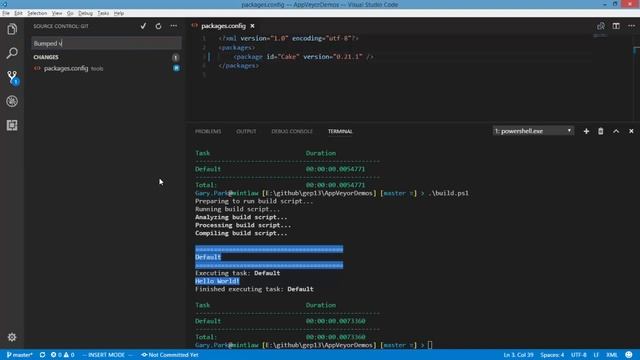The image size is (640, 360).
Task: Click the modified badge beside packages.config
Action: 176,68
